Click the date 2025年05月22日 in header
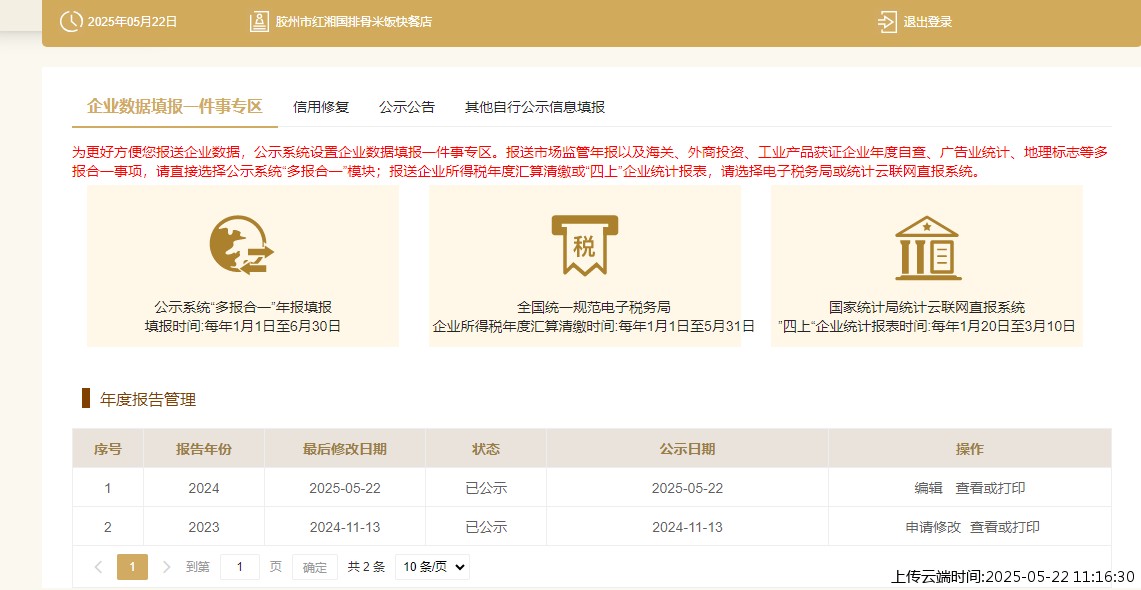The height and width of the screenshot is (590, 1141). (x=132, y=22)
